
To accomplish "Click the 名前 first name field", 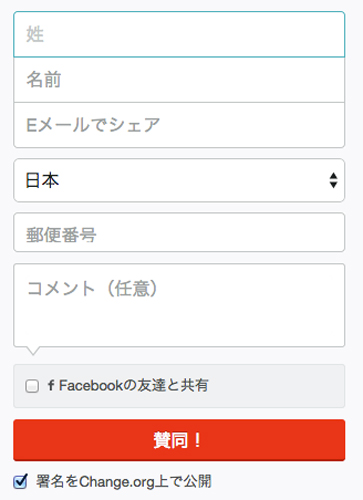I will [179, 80].
